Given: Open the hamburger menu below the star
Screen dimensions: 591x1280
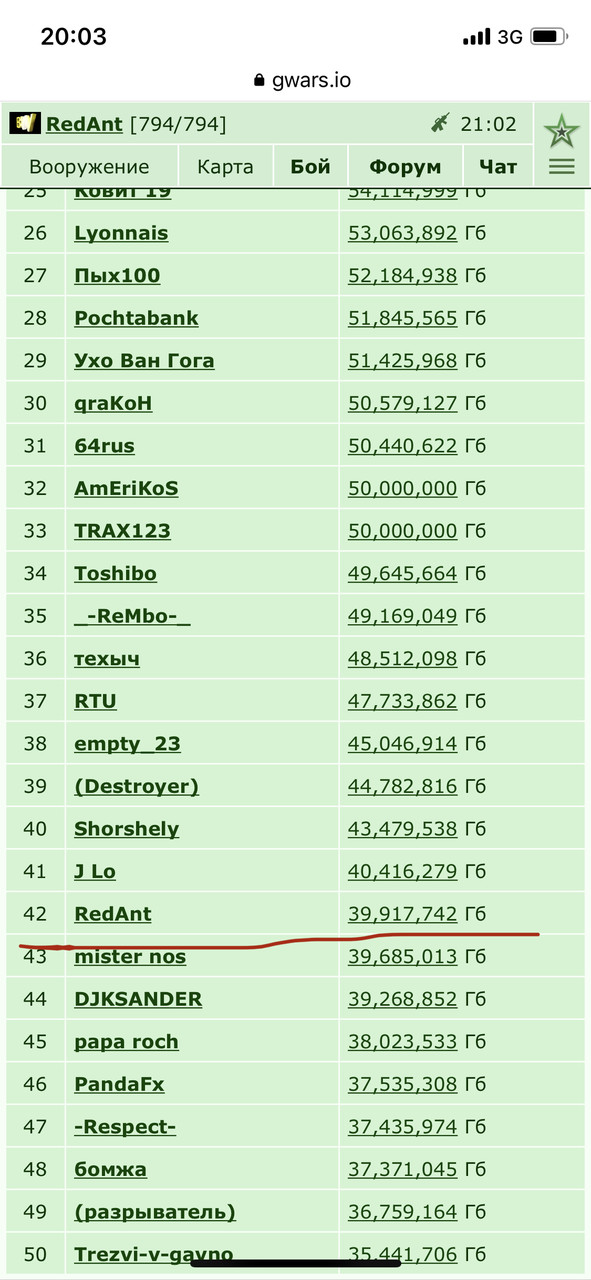Looking at the screenshot, I should click(562, 167).
